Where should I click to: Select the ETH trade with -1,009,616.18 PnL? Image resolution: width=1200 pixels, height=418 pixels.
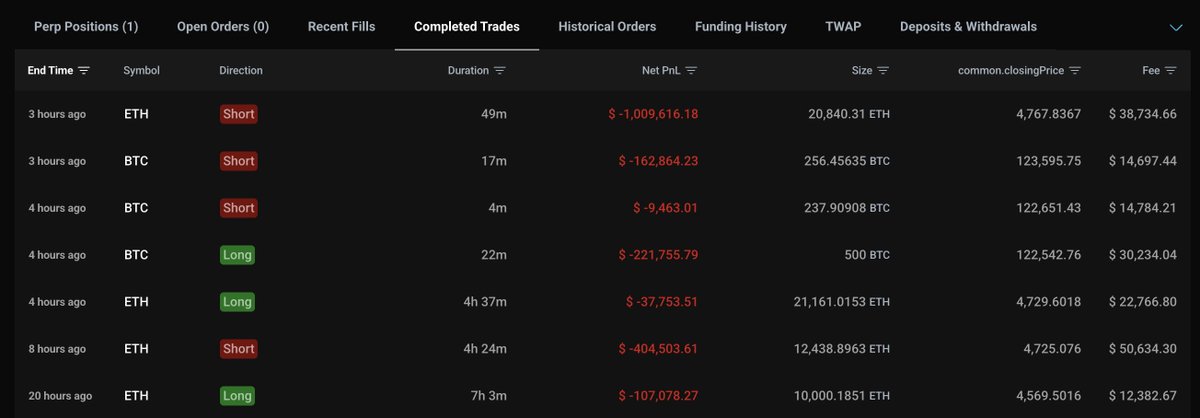point(600,114)
